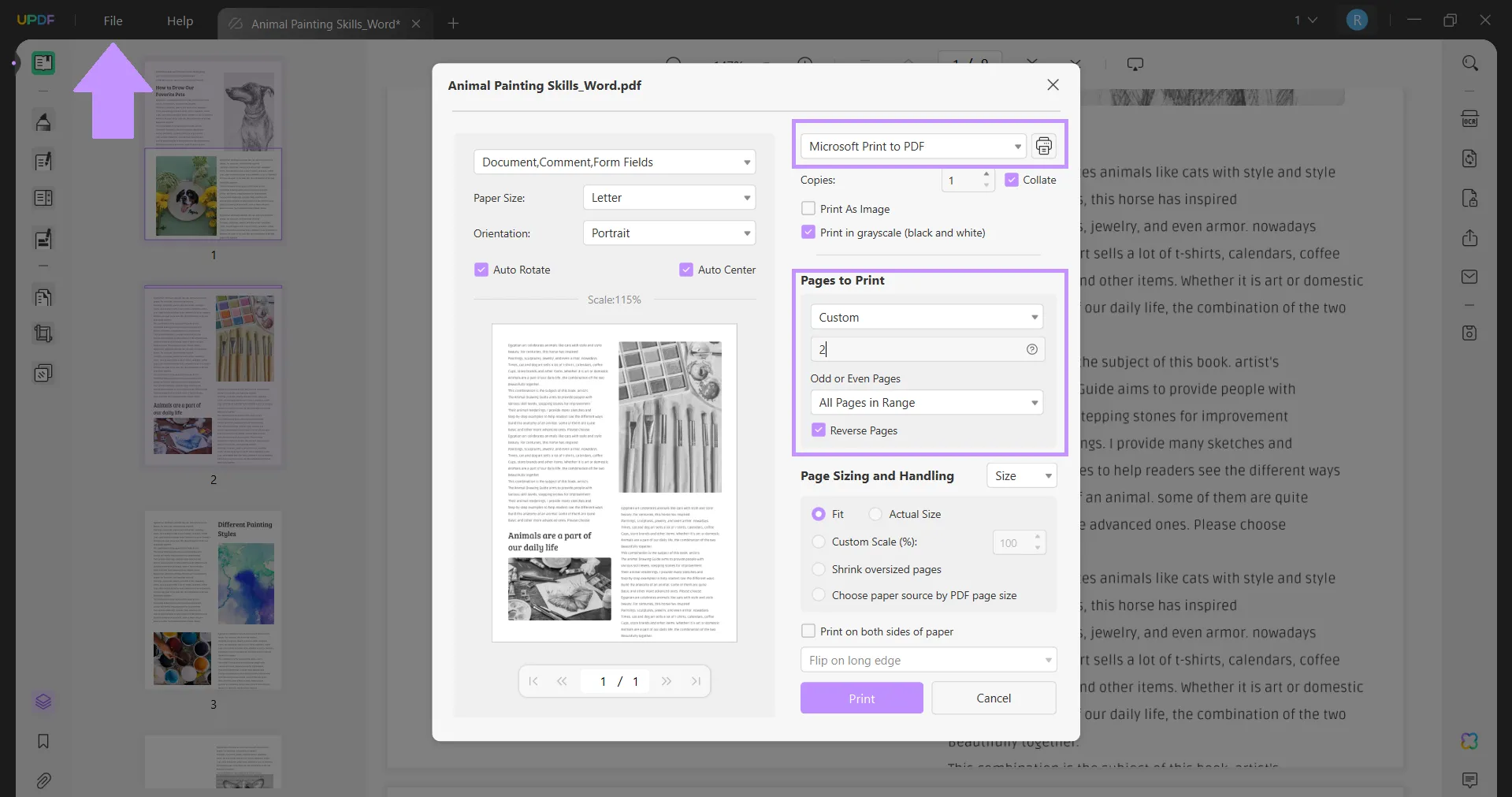The image size is (1512, 797).
Task: Go to last preview page
Action: click(x=696, y=681)
